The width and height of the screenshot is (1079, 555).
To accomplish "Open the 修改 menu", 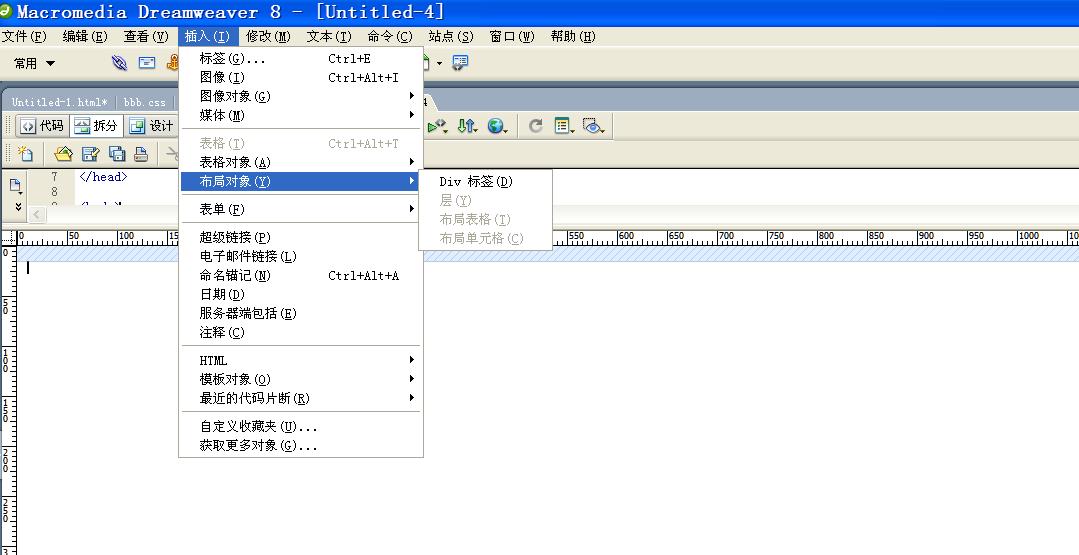I will click(268, 36).
